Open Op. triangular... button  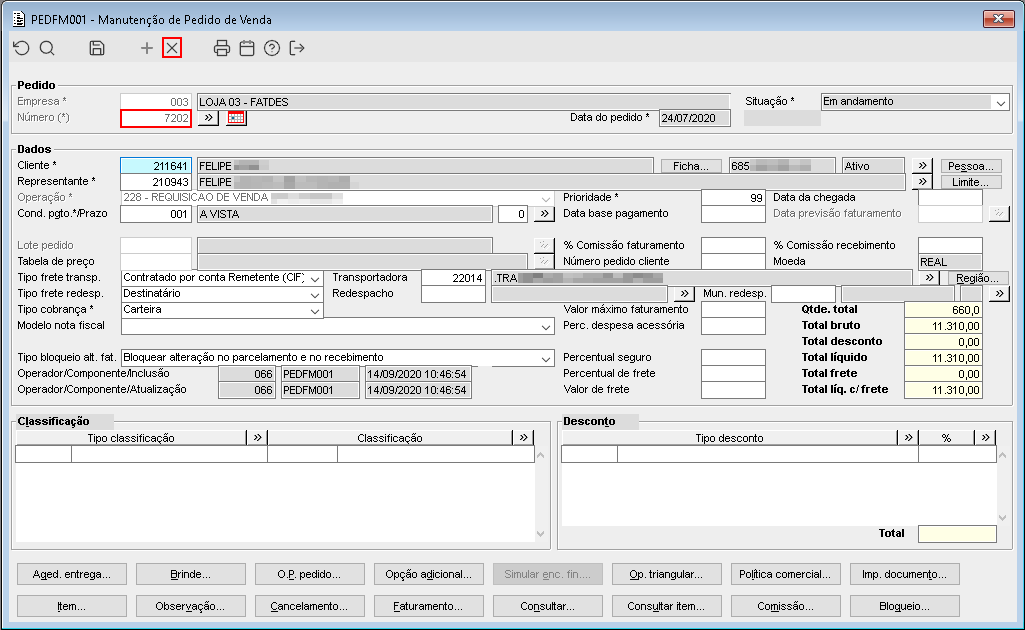coord(667,574)
